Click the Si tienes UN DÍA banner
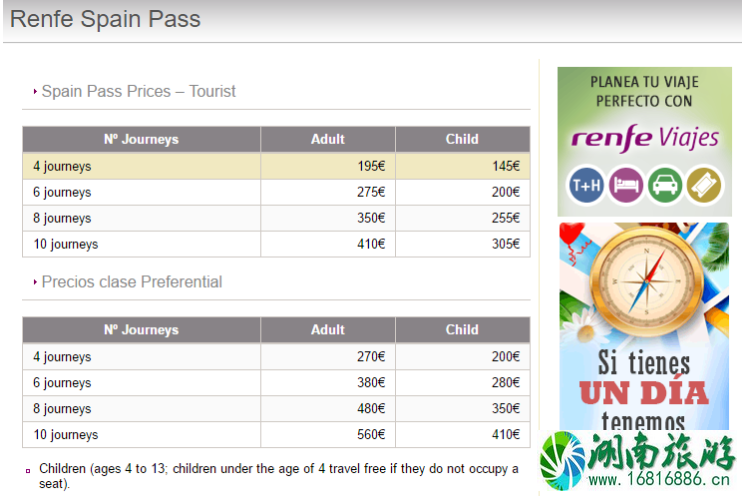 tap(644, 326)
